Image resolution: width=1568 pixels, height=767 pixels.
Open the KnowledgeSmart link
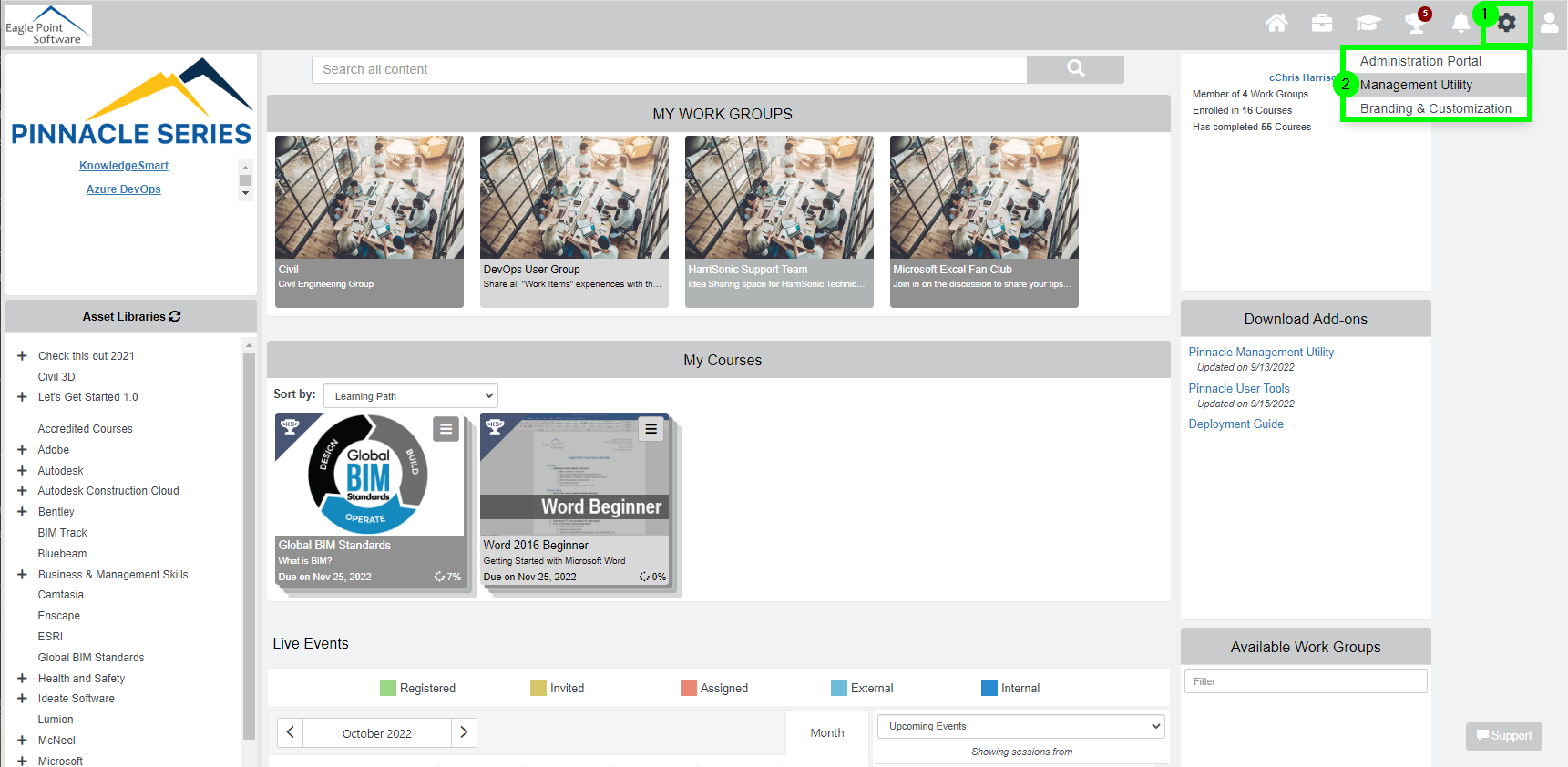[x=124, y=166]
